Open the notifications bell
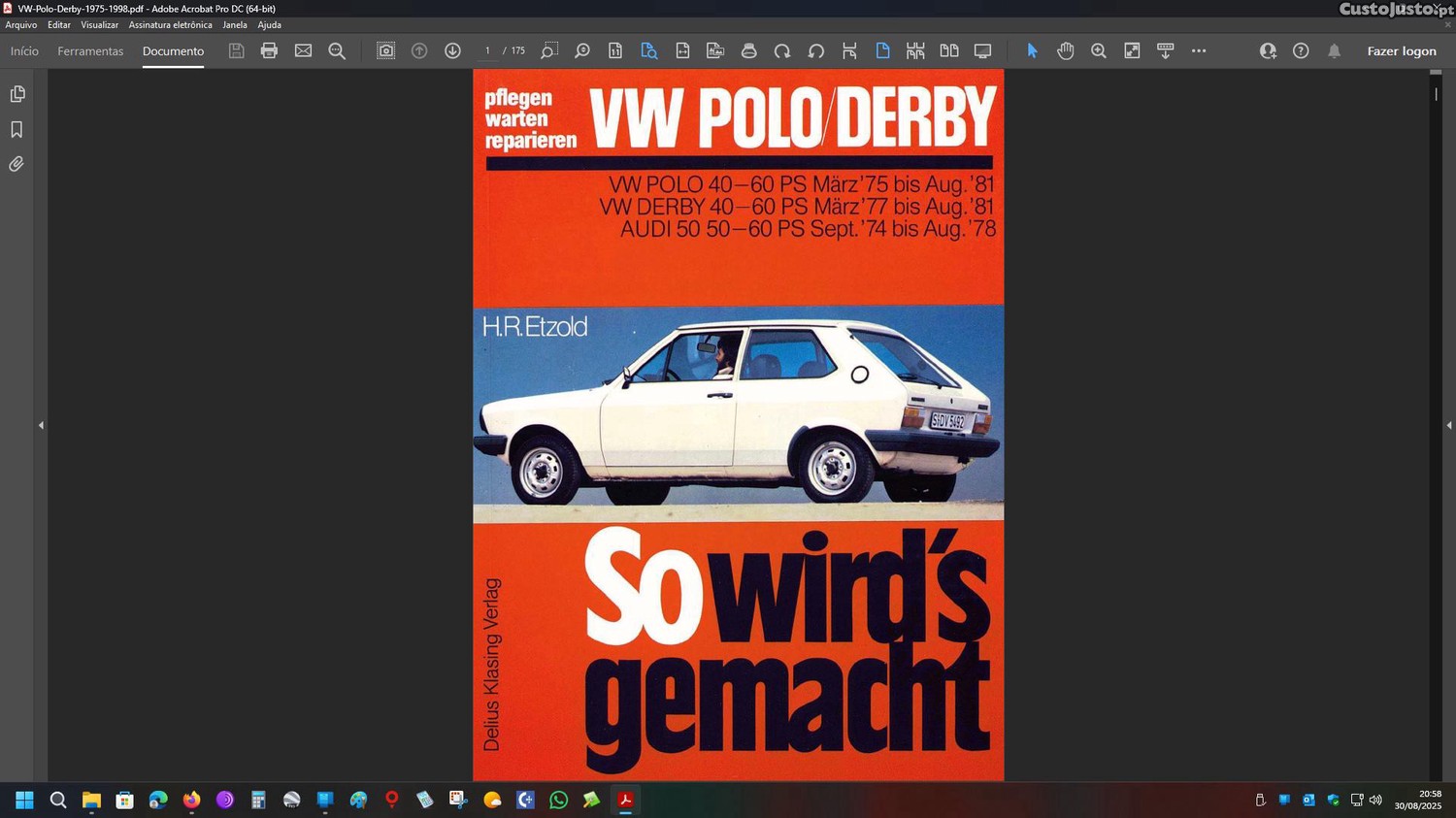The width and height of the screenshot is (1456, 818). pos(1334,50)
